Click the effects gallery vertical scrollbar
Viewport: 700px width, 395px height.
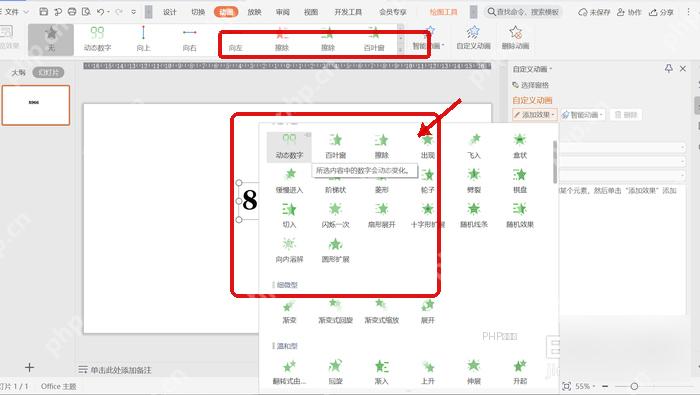pyautogui.click(x=555, y=162)
